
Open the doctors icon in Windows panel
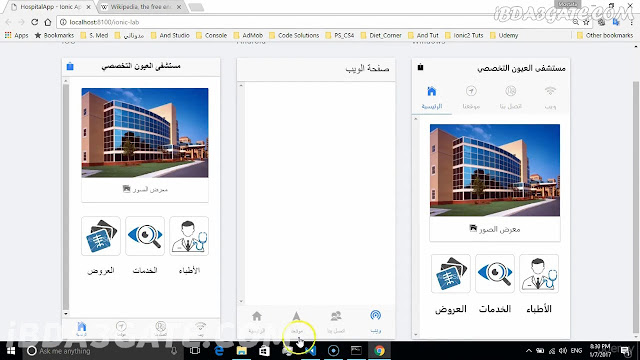[x=539, y=273]
